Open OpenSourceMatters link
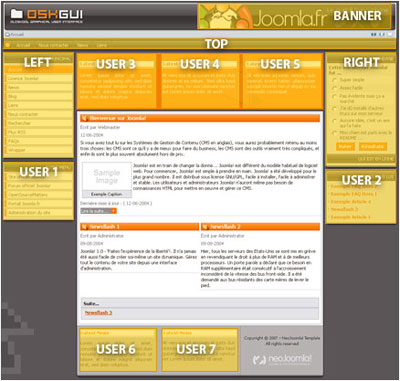This screenshot has width=400, height=381. tap(39, 195)
